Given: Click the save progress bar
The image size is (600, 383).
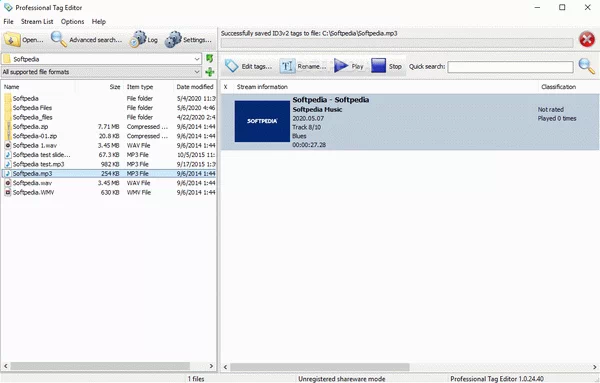Looking at the screenshot, I should tap(397, 43).
